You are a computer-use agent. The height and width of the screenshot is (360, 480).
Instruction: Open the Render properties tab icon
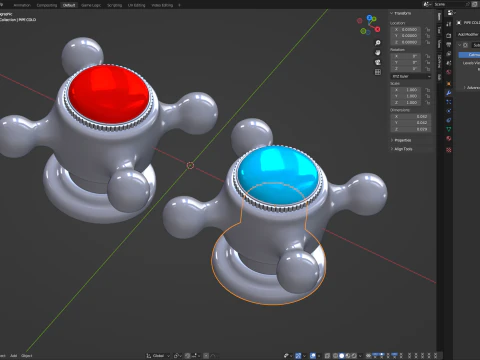(449, 35)
